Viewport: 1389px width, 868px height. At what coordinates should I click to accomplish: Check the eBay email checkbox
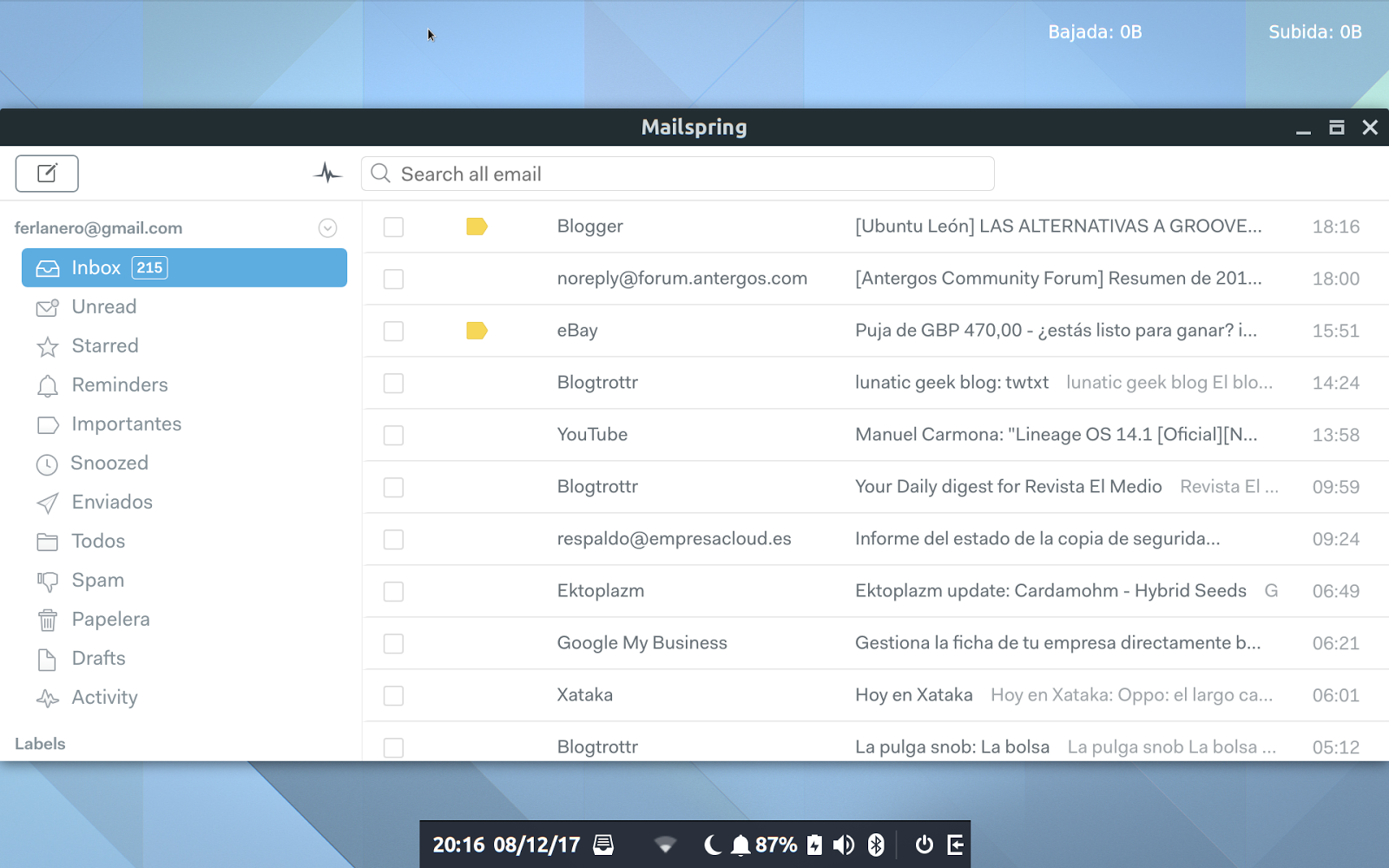click(393, 331)
